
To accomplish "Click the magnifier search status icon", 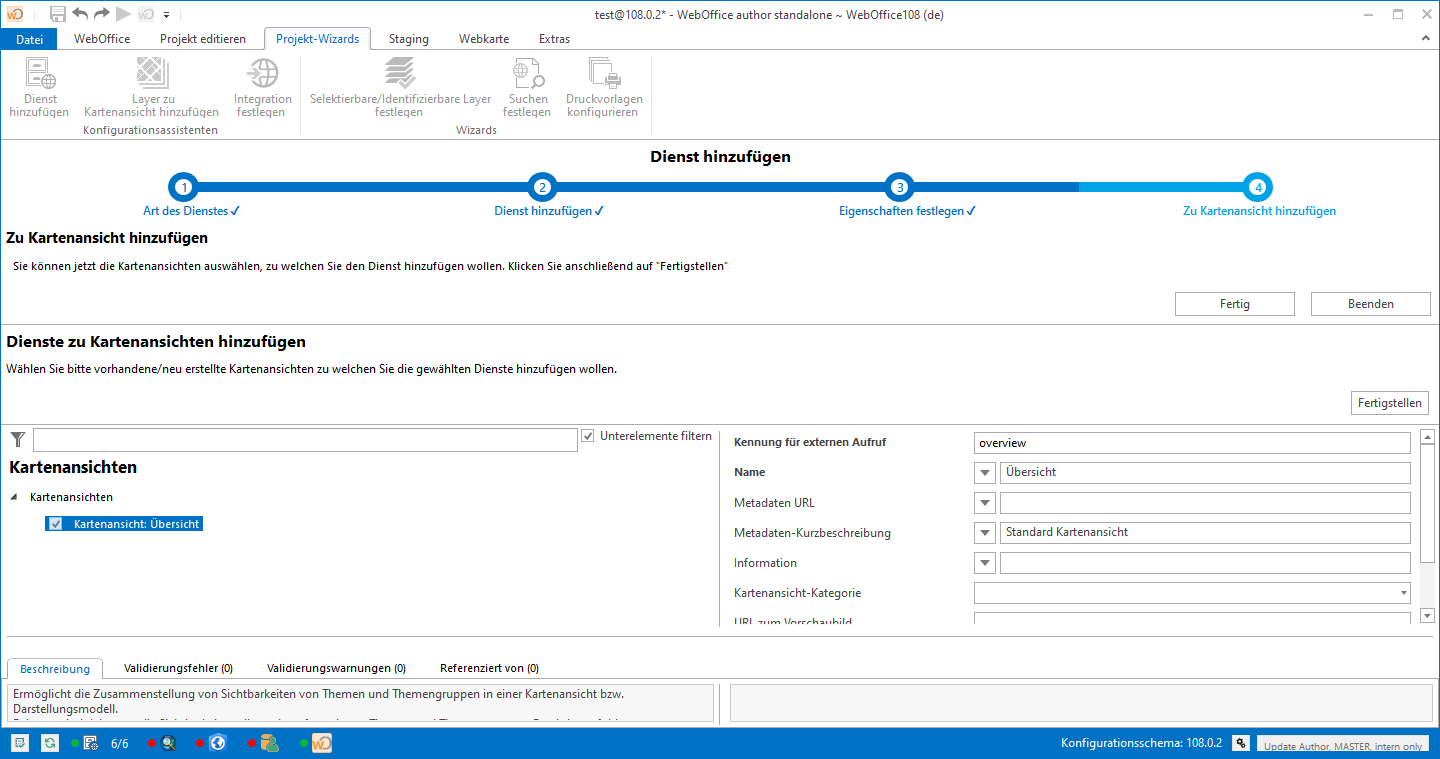I will coord(168,743).
